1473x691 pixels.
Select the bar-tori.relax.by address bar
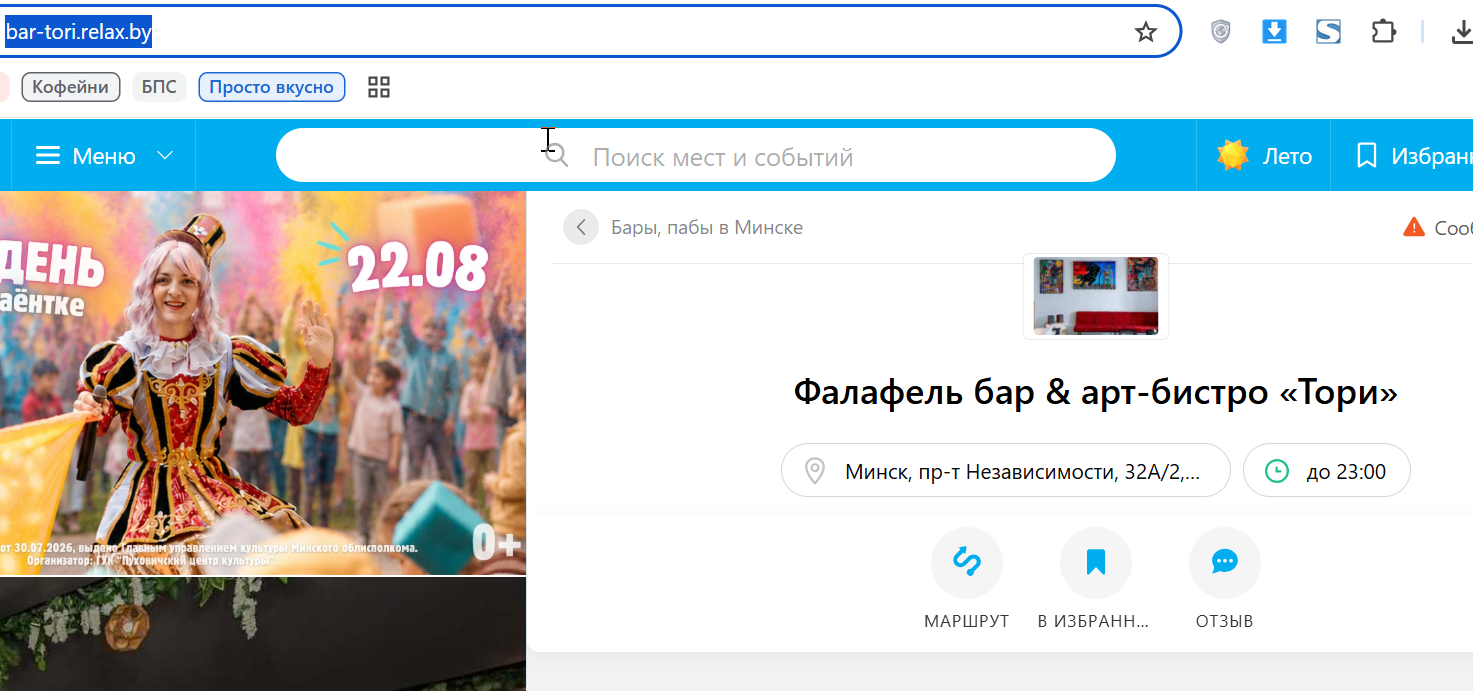click(x=590, y=32)
